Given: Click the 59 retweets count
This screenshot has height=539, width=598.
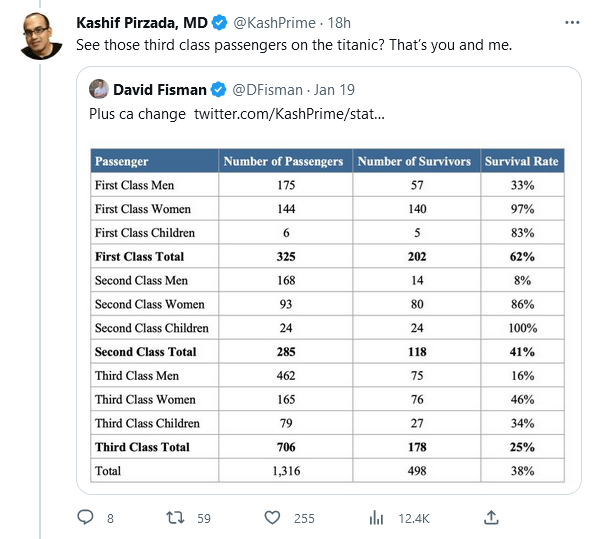Looking at the screenshot, I should 204,518.
